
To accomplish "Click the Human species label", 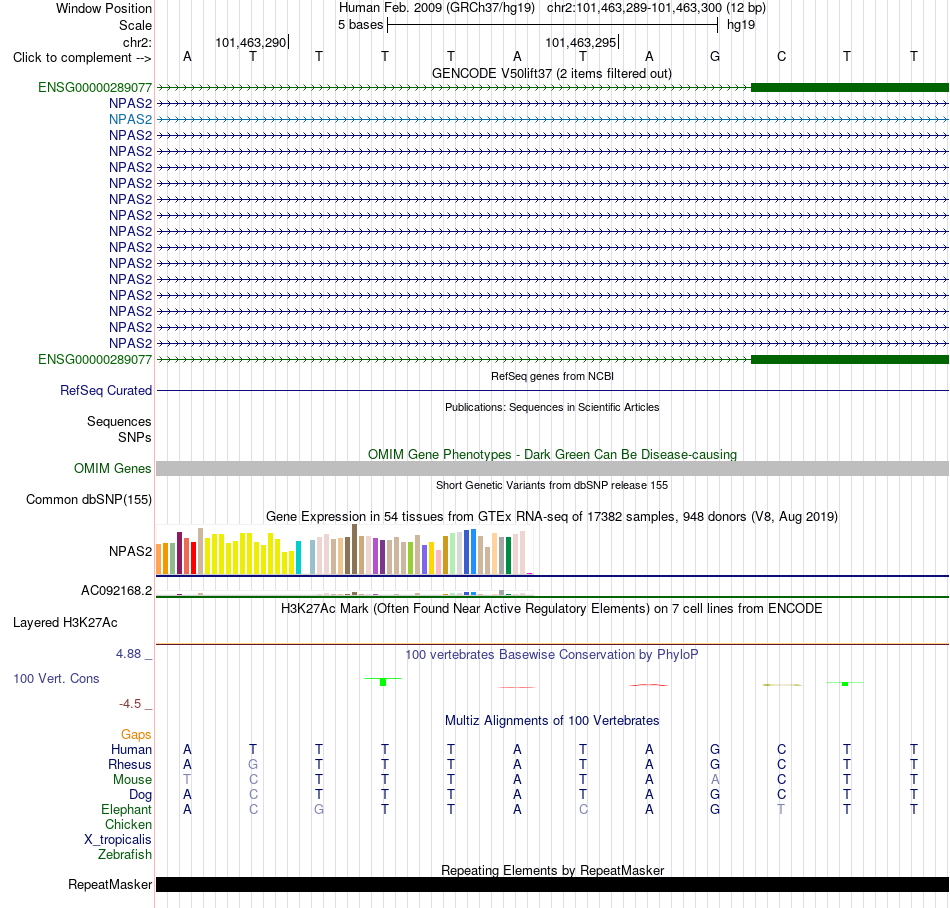I will click(131, 750).
